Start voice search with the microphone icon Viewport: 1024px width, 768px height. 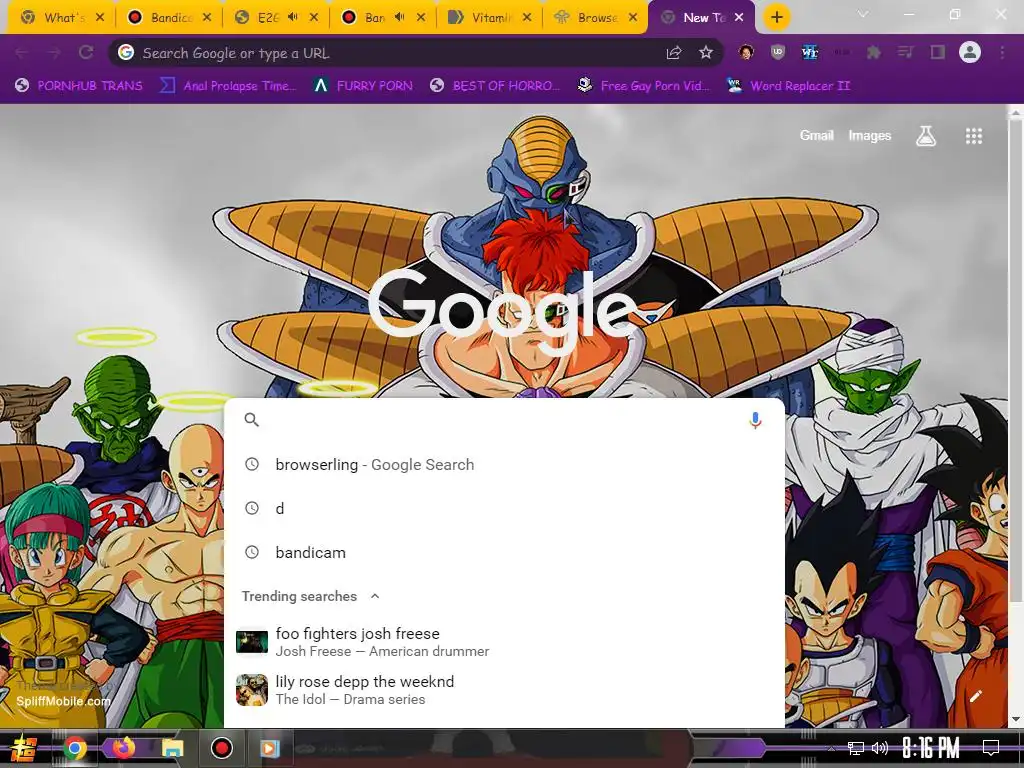click(755, 420)
